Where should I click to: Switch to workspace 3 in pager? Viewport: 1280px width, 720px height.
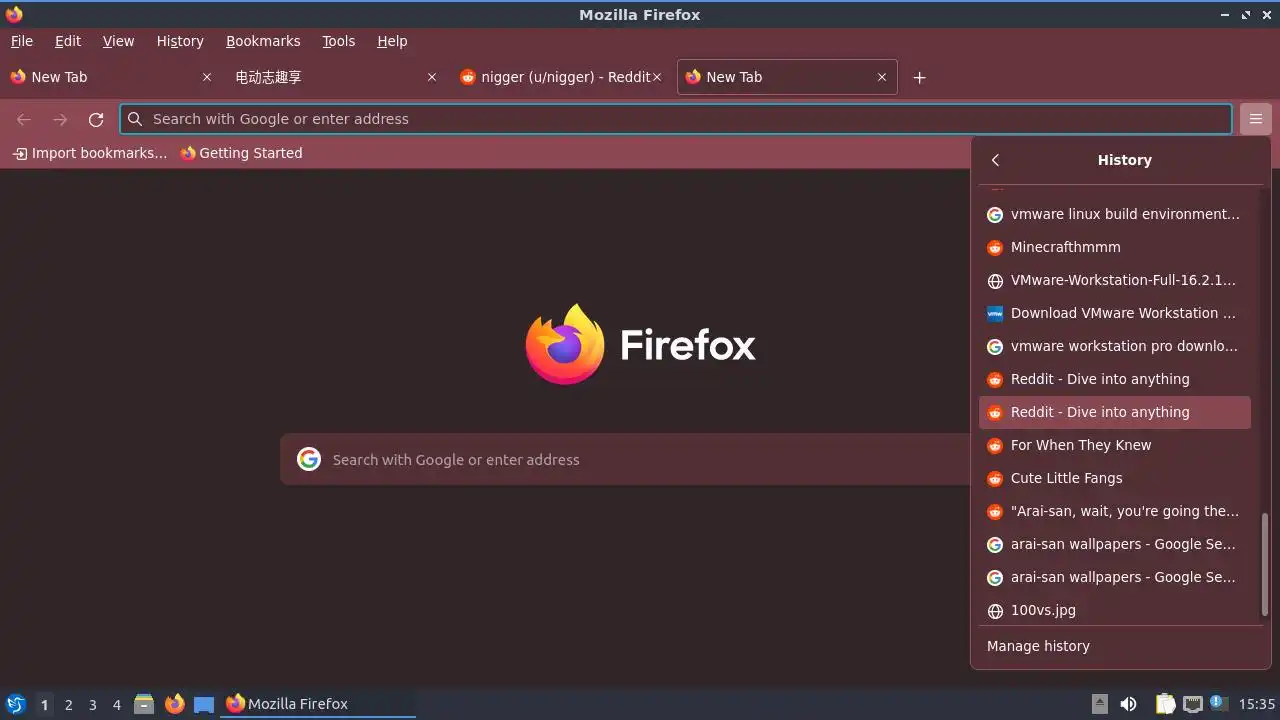coord(92,704)
